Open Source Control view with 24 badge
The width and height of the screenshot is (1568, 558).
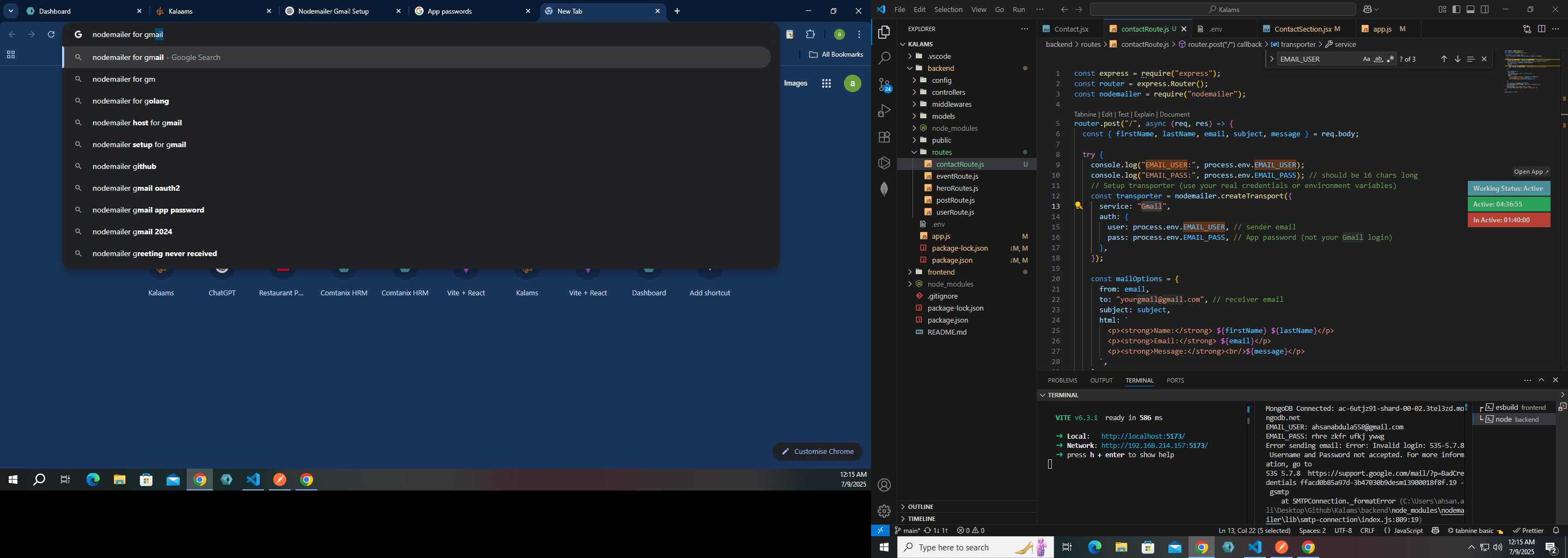(884, 84)
